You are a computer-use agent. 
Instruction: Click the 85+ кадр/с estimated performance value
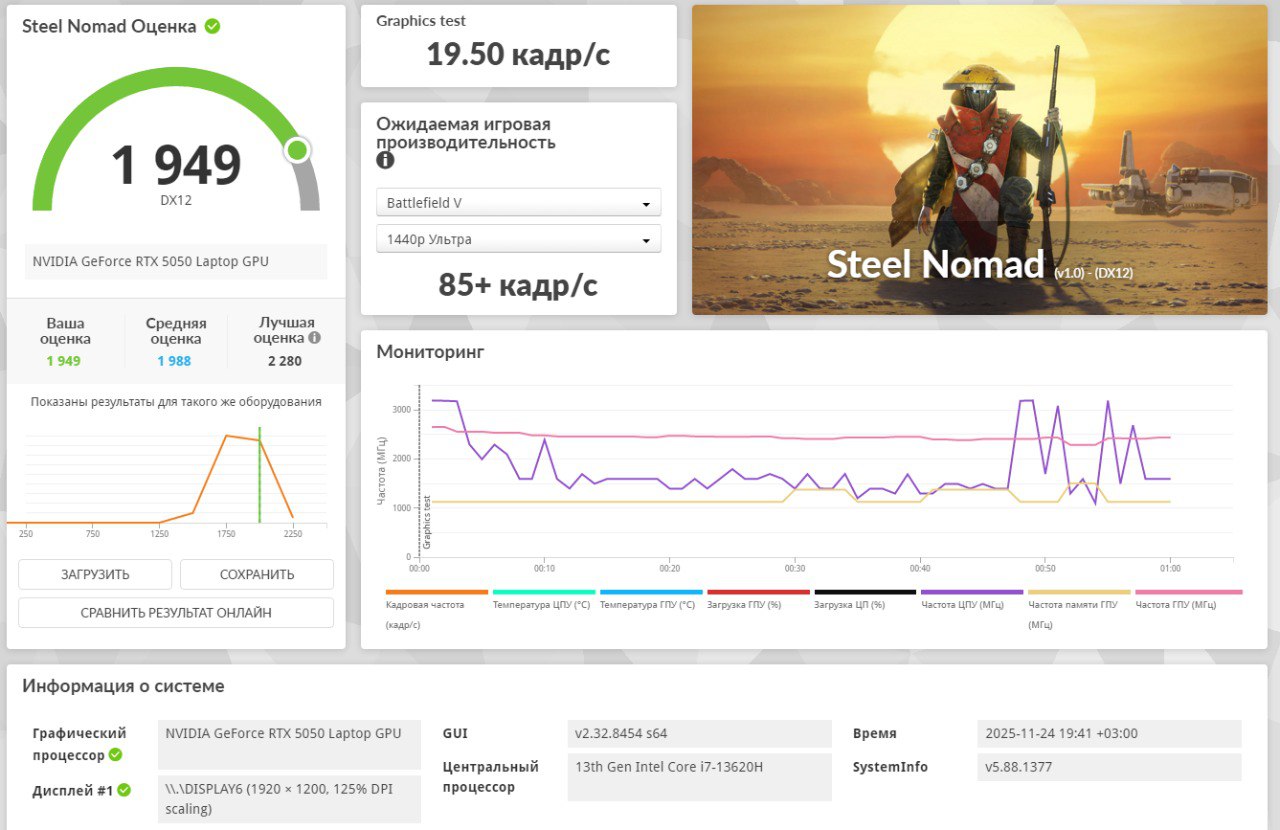[x=518, y=285]
